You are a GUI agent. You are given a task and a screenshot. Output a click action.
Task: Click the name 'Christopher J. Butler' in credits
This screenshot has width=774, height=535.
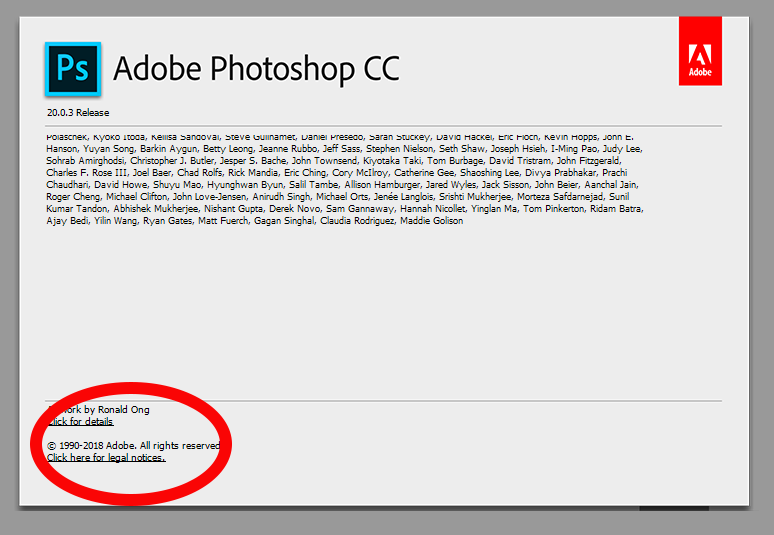click(172, 161)
